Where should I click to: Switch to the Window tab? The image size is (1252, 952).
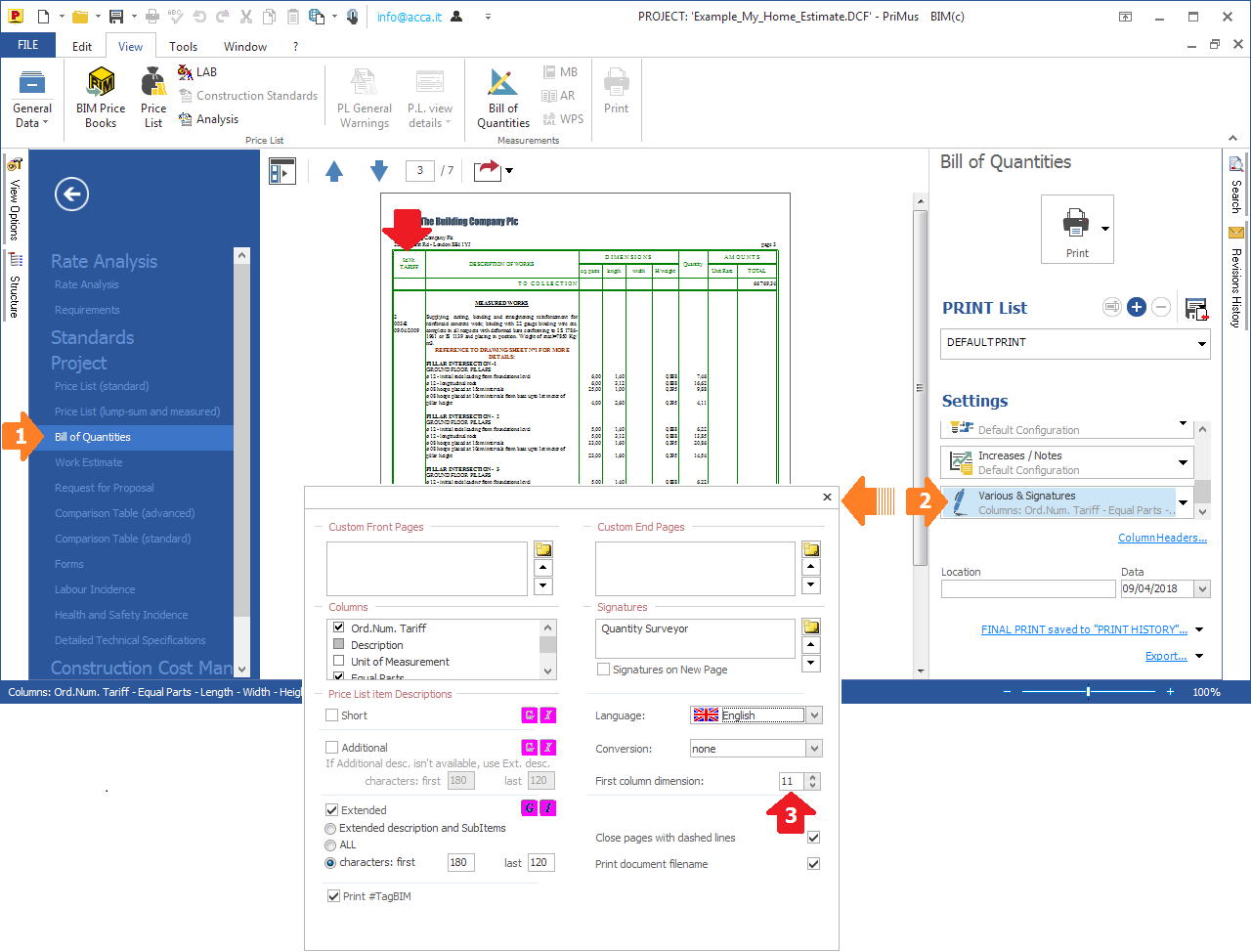coord(245,46)
